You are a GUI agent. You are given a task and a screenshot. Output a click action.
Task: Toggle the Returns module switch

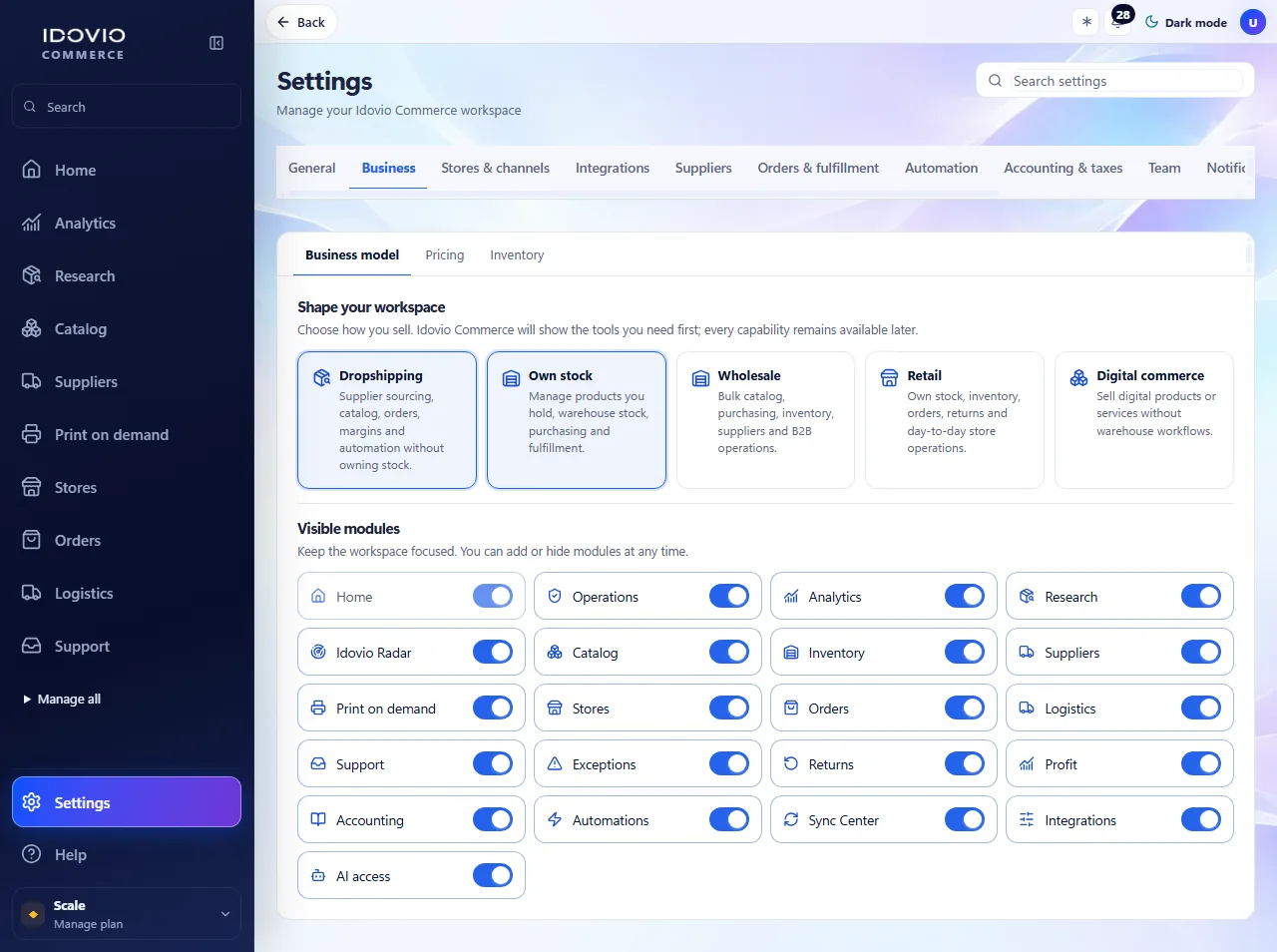pyautogui.click(x=965, y=763)
